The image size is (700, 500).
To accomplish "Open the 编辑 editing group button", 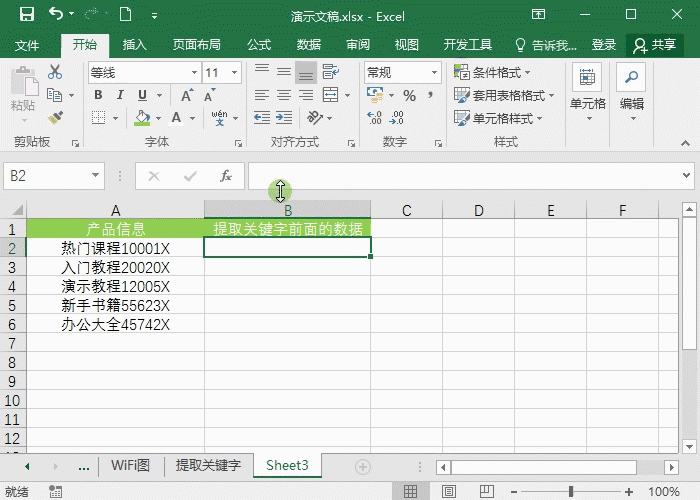I will click(x=632, y=94).
